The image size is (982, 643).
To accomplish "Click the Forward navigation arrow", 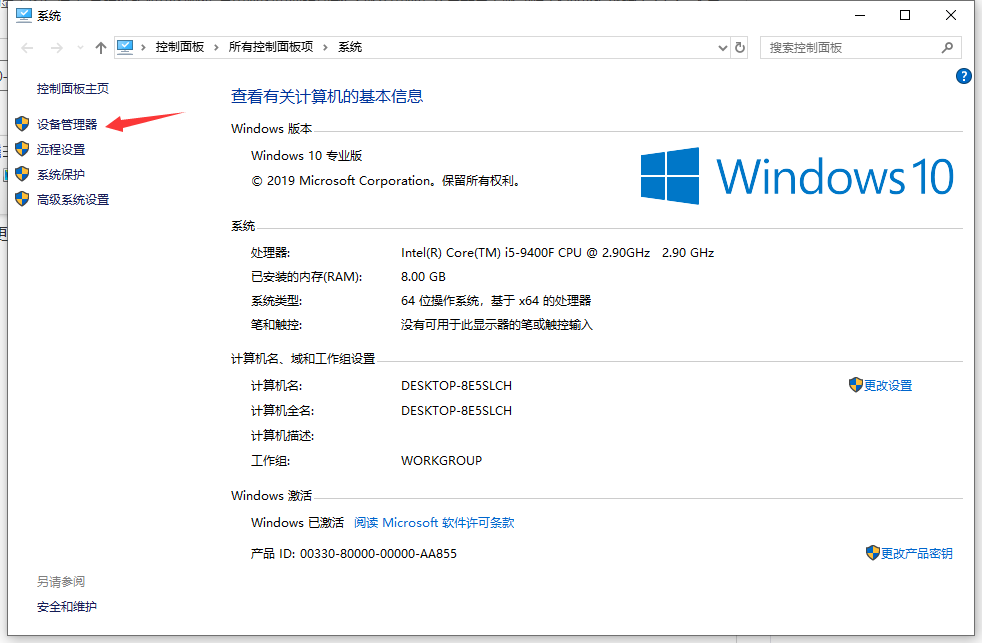I will (x=57, y=48).
